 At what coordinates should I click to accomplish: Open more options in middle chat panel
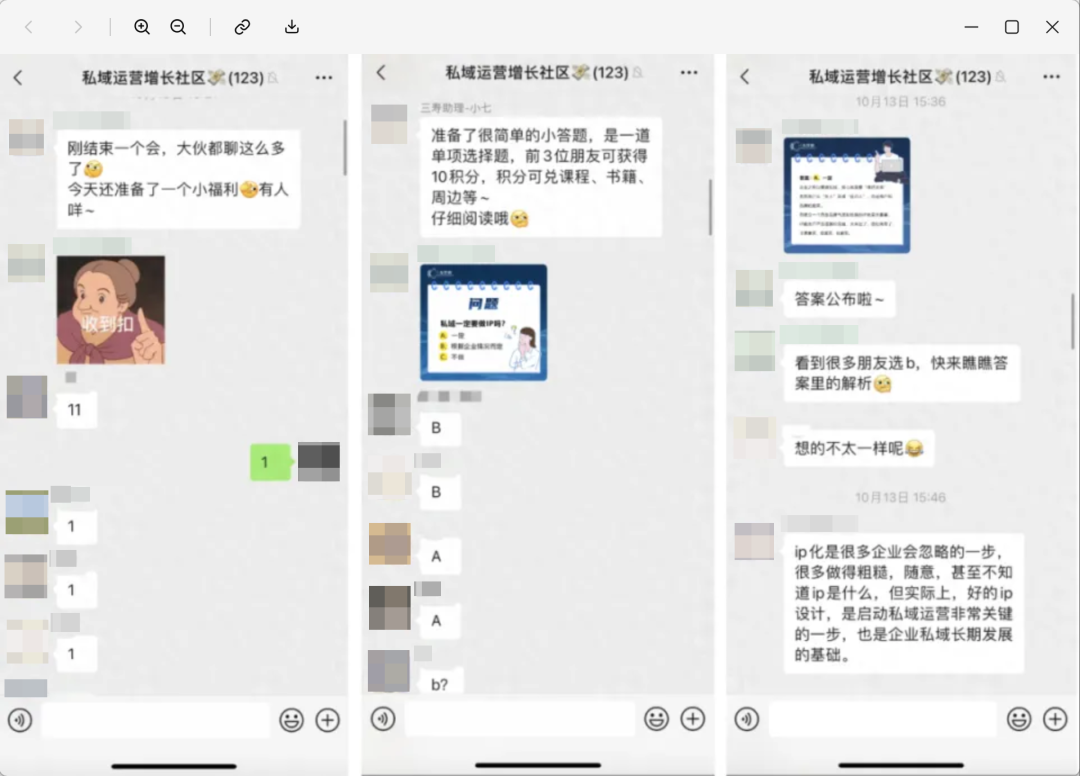(x=689, y=72)
